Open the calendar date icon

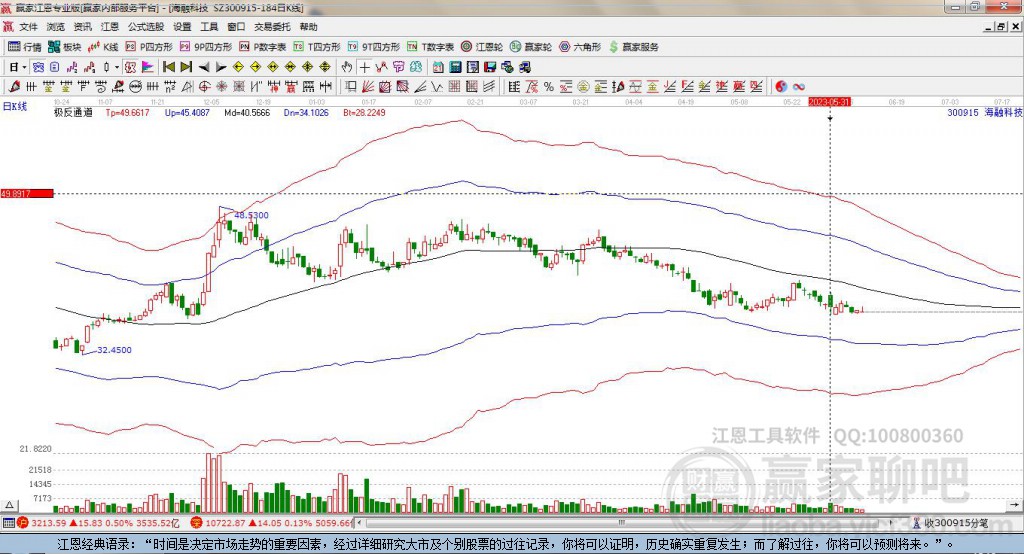pos(438,67)
